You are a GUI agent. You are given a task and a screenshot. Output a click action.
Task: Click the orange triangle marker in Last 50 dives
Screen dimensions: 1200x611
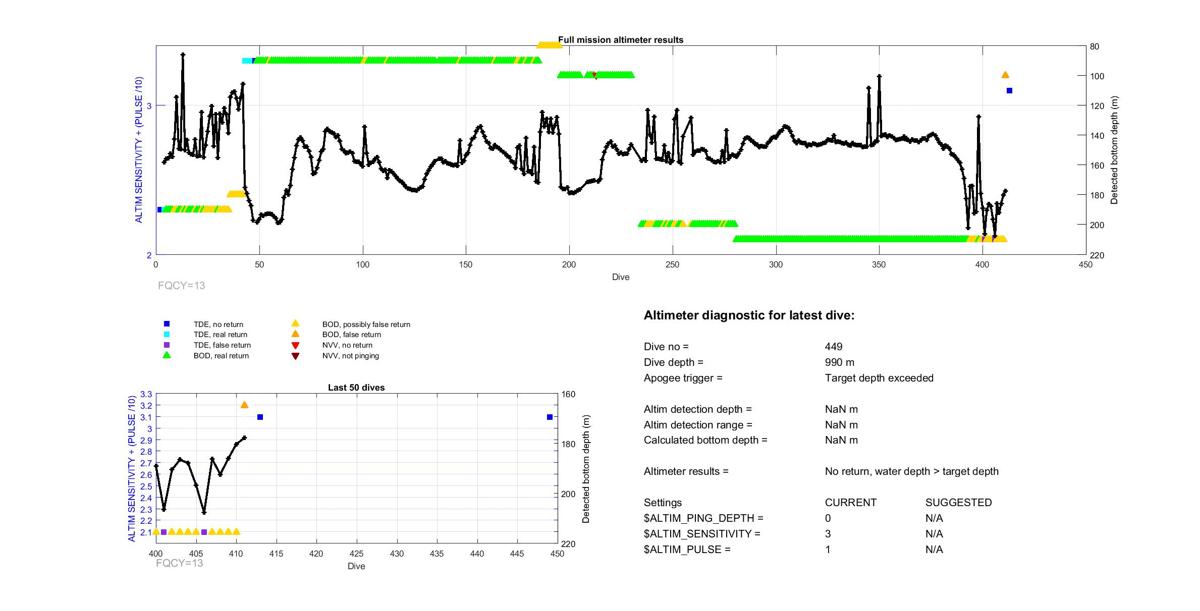tap(244, 405)
